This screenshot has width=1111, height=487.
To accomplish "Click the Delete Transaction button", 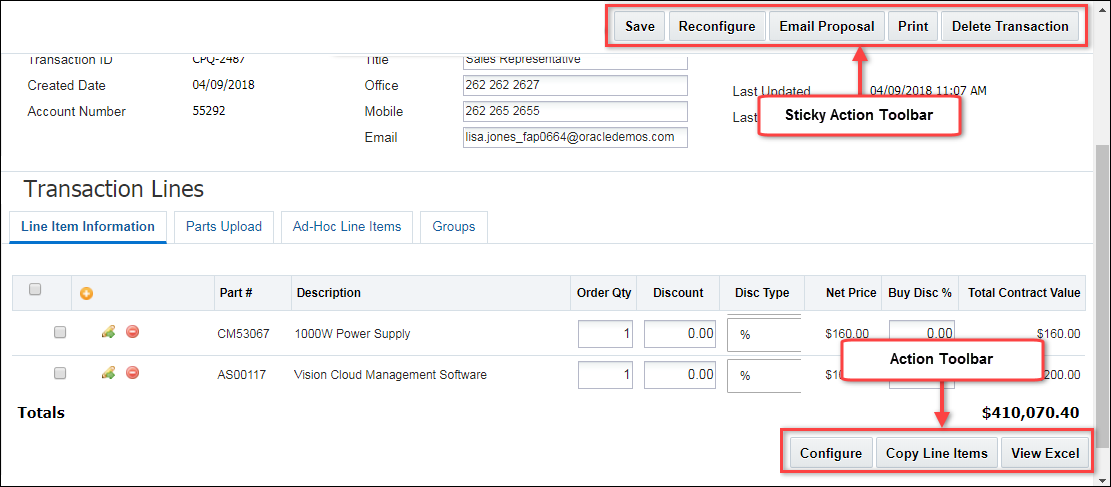I will [x=1010, y=26].
